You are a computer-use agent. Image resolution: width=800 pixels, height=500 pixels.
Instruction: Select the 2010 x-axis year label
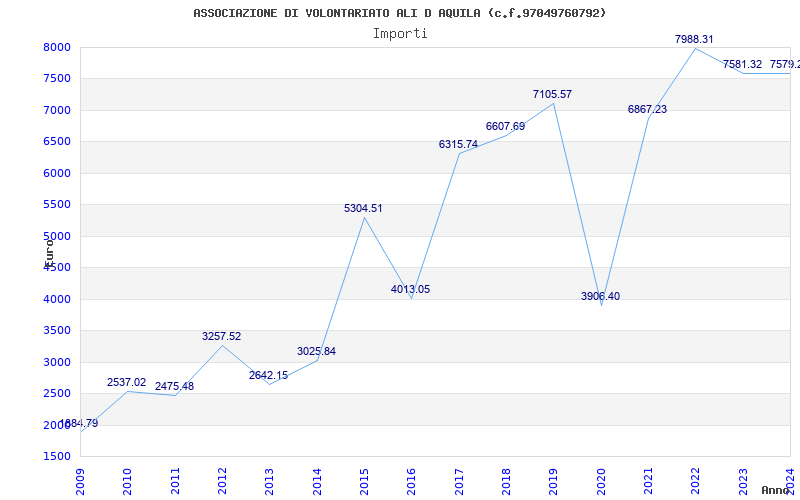pos(128,482)
